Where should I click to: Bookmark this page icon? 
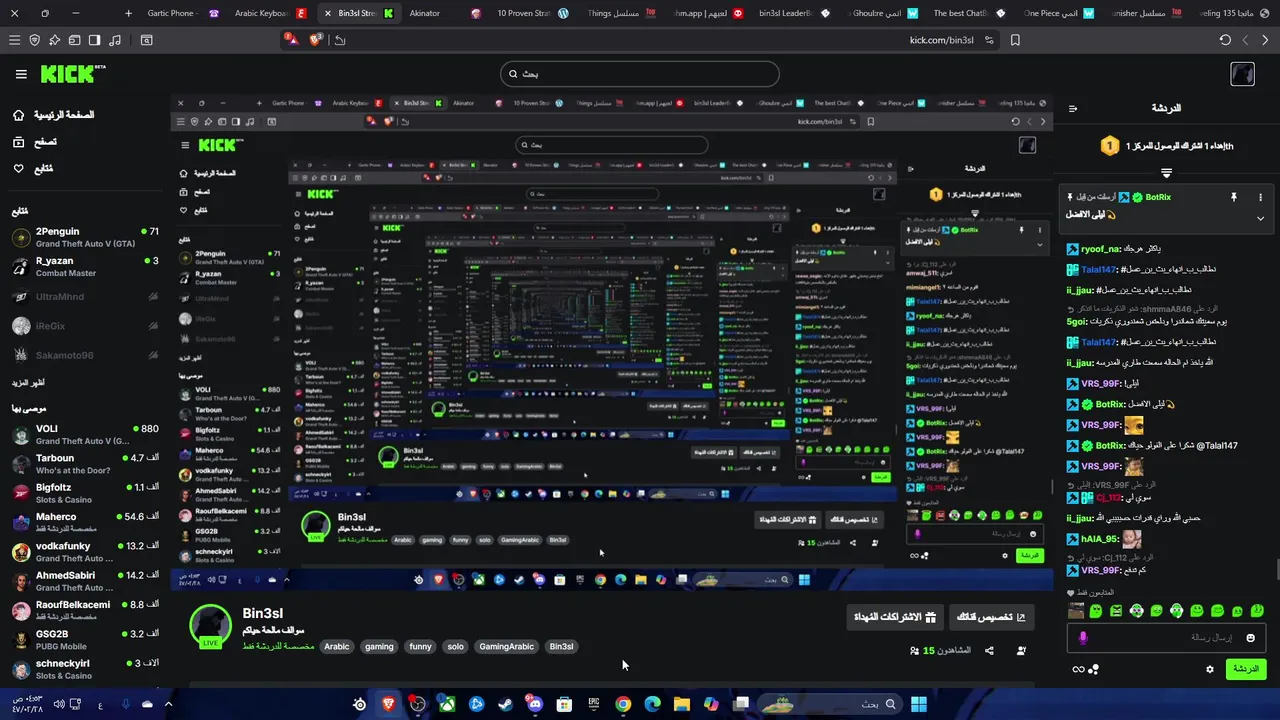tap(1015, 40)
